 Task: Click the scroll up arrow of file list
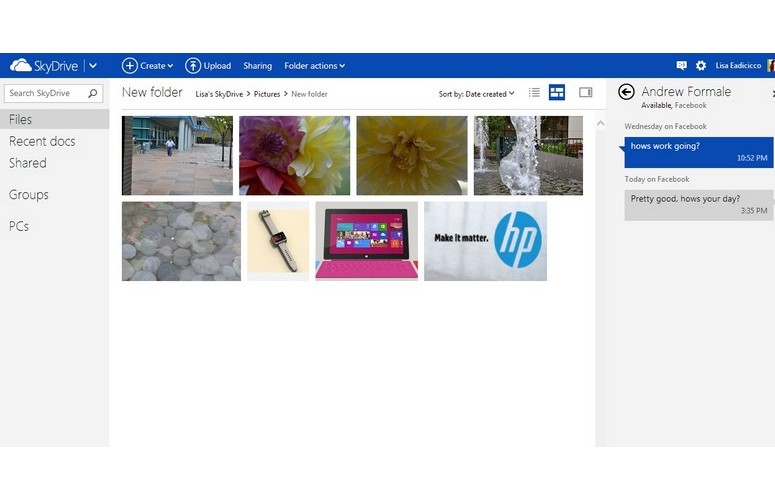click(601, 123)
